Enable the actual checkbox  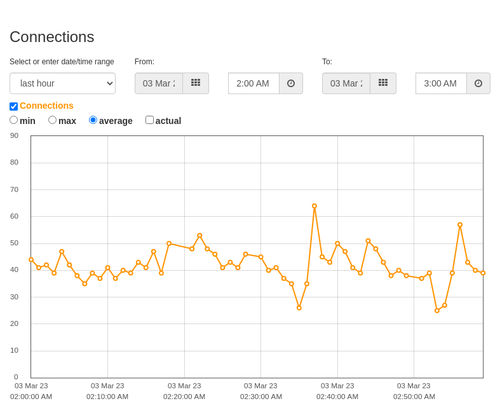150,120
